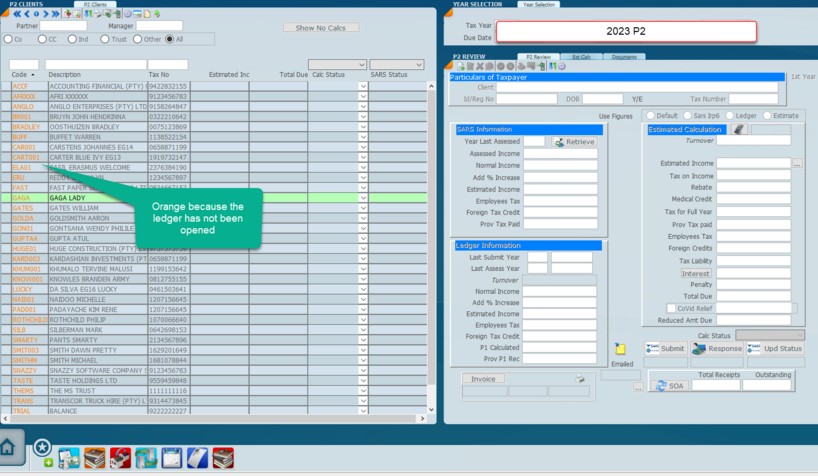
Task: Go to last record using double-right arrow
Action: 55,14
